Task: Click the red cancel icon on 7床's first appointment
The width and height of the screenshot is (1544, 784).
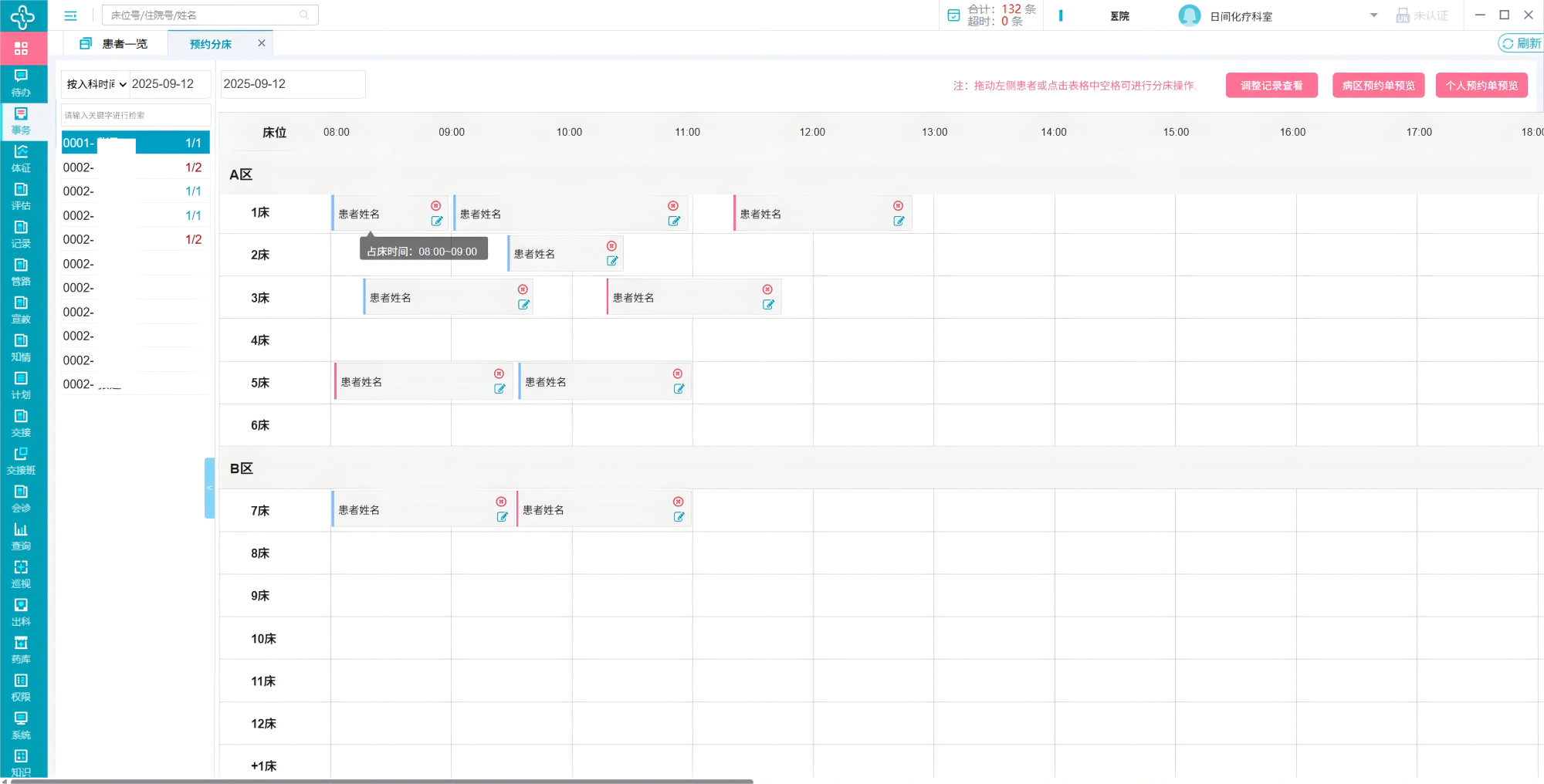Action: (501, 502)
